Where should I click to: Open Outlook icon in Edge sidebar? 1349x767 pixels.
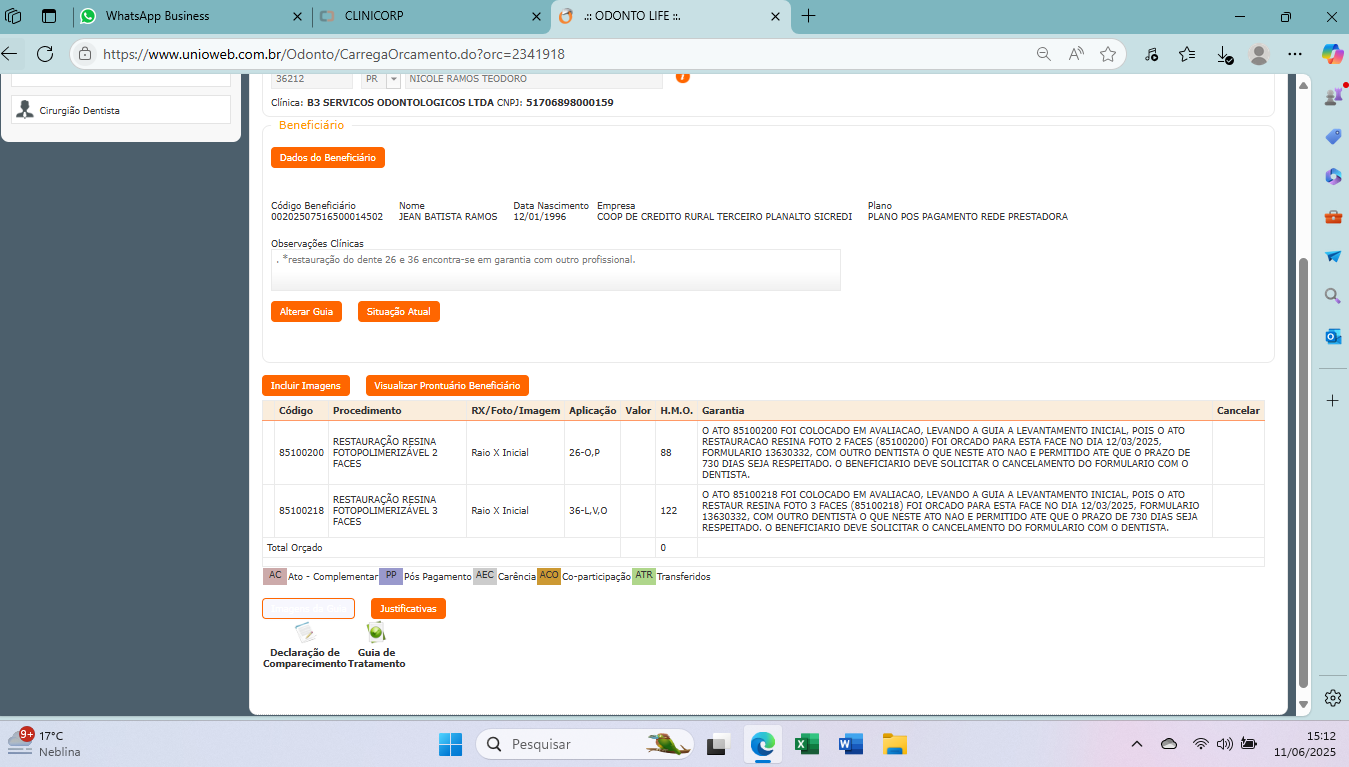(1332, 336)
